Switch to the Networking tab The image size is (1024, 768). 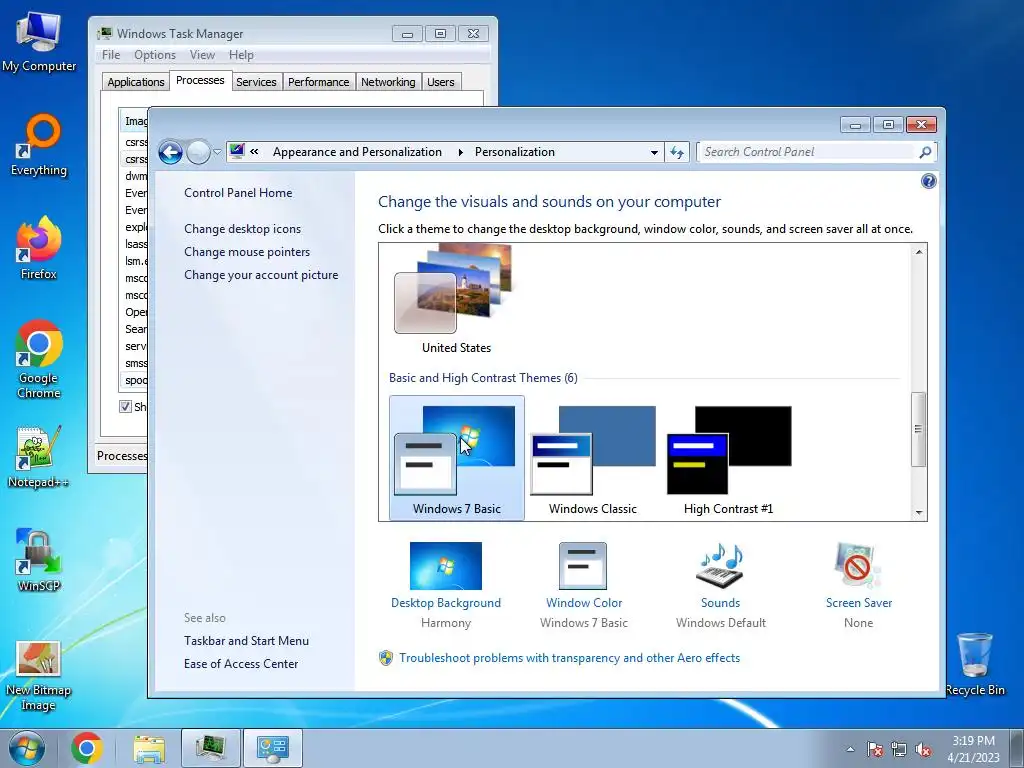point(388,82)
